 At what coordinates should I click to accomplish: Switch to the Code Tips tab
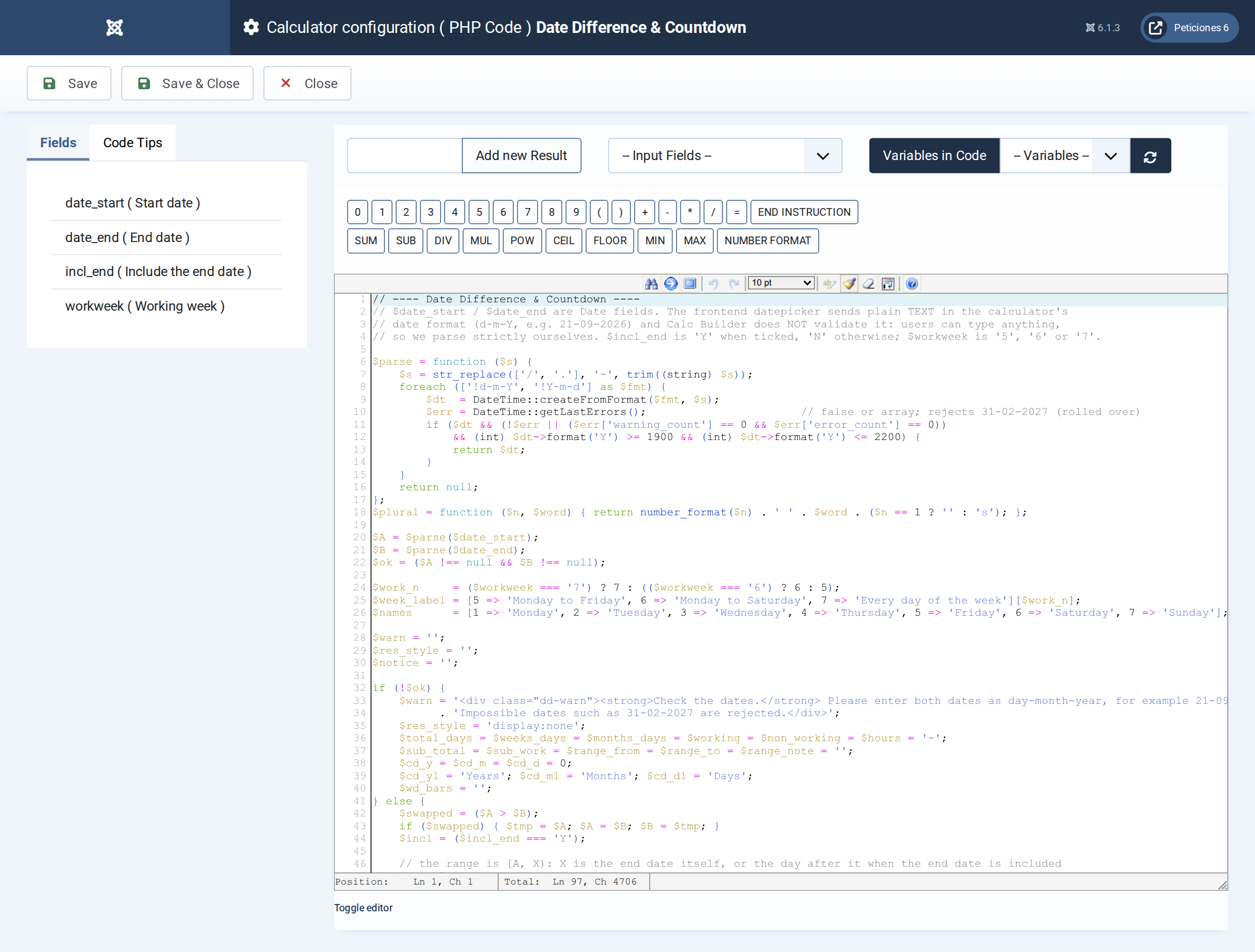[x=133, y=142]
